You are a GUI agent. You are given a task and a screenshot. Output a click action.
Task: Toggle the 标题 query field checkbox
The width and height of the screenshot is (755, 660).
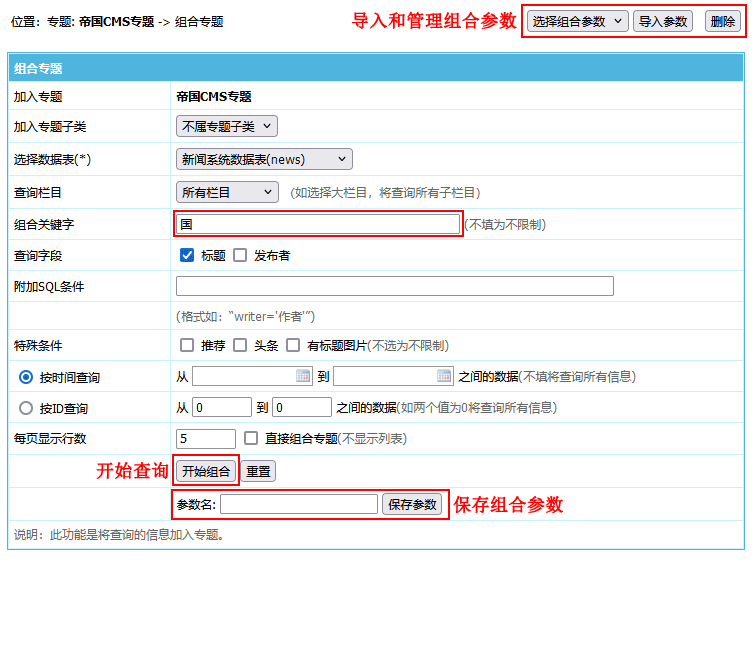point(187,255)
